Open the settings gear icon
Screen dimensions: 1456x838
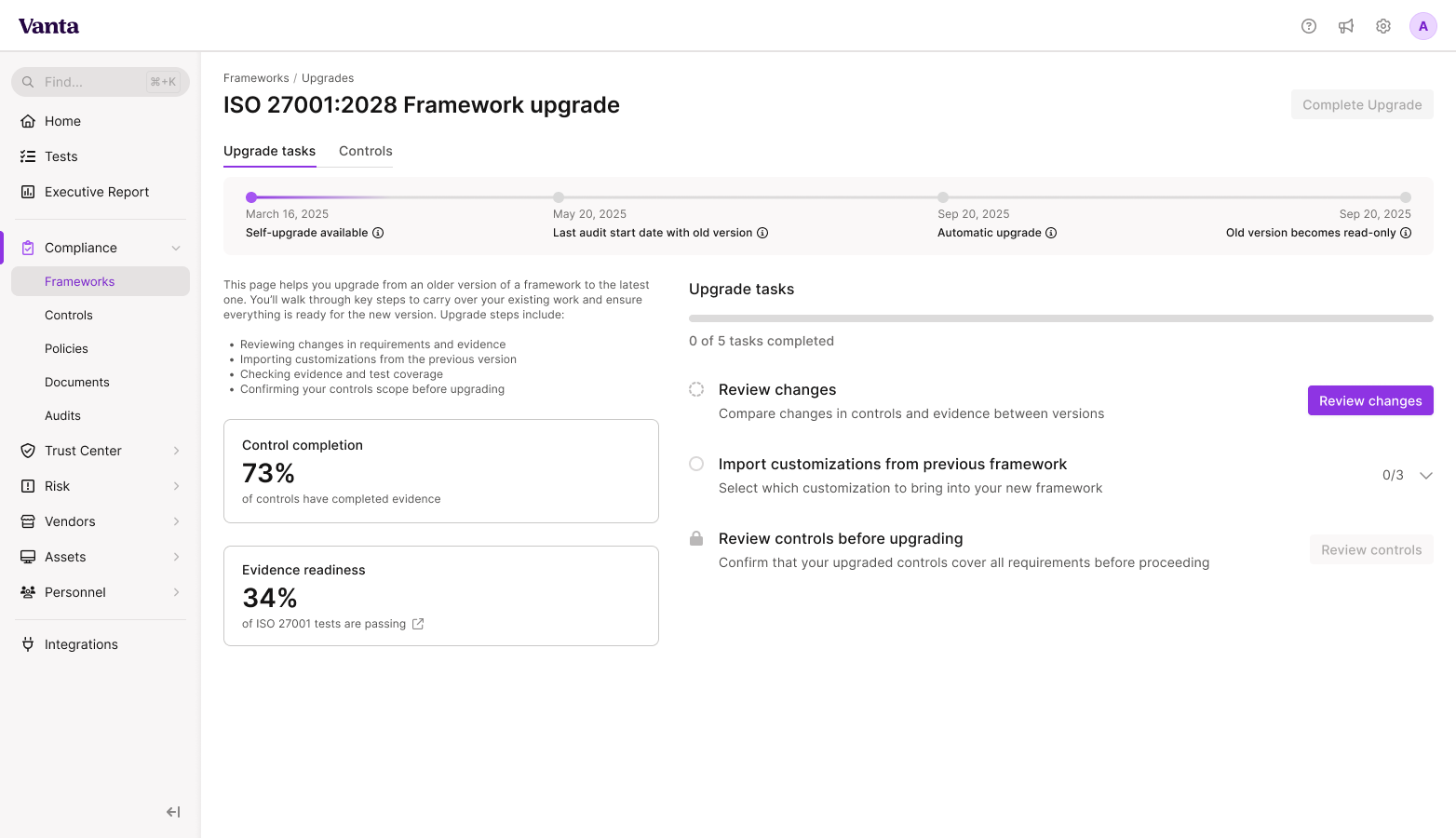pyautogui.click(x=1383, y=26)
